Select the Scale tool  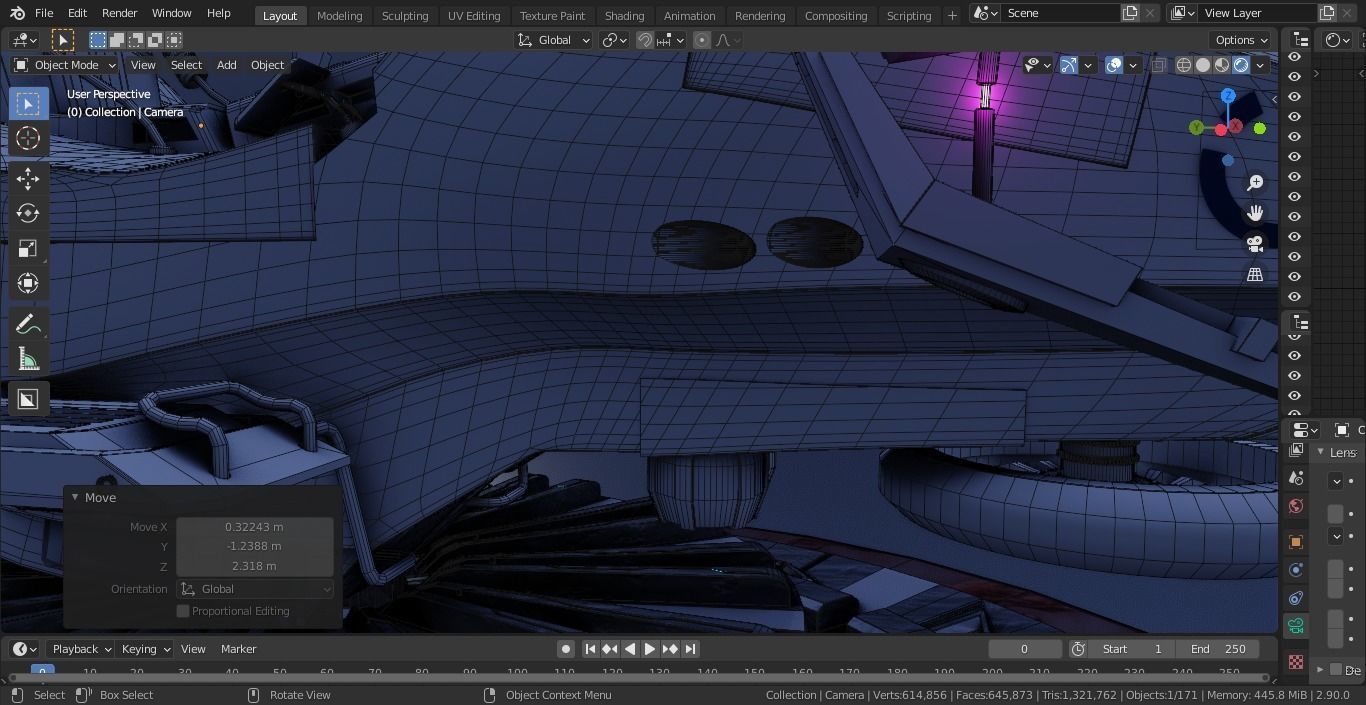click(x=28, y=248)
